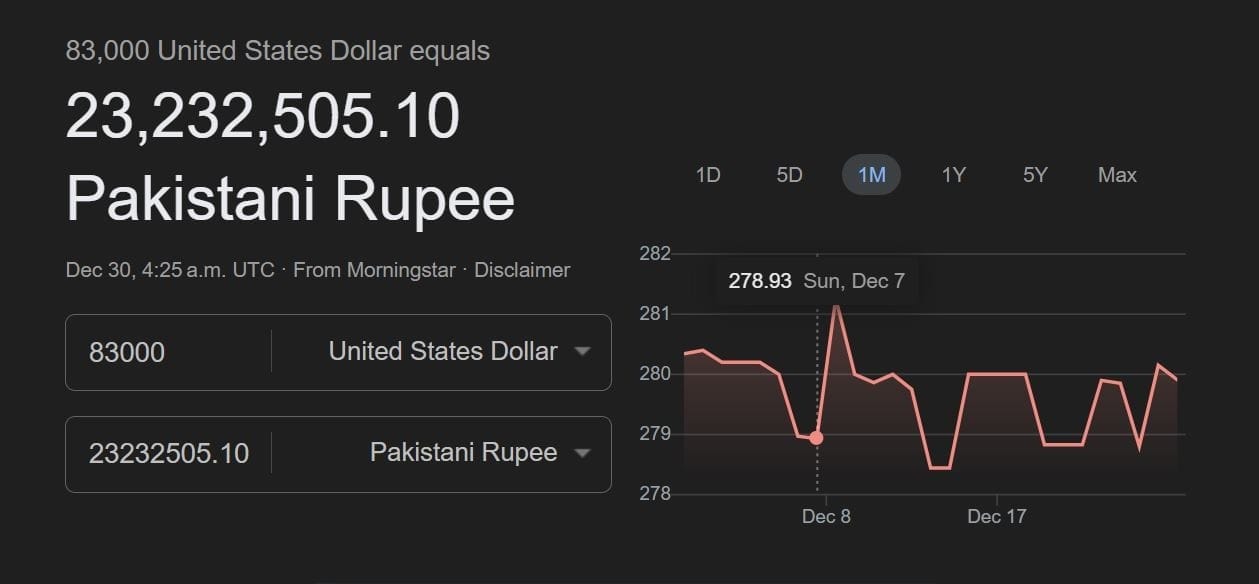This screenshot has height=584, width=1259.
Task: View the 5Y currency trend
Action: (1034, 174)
